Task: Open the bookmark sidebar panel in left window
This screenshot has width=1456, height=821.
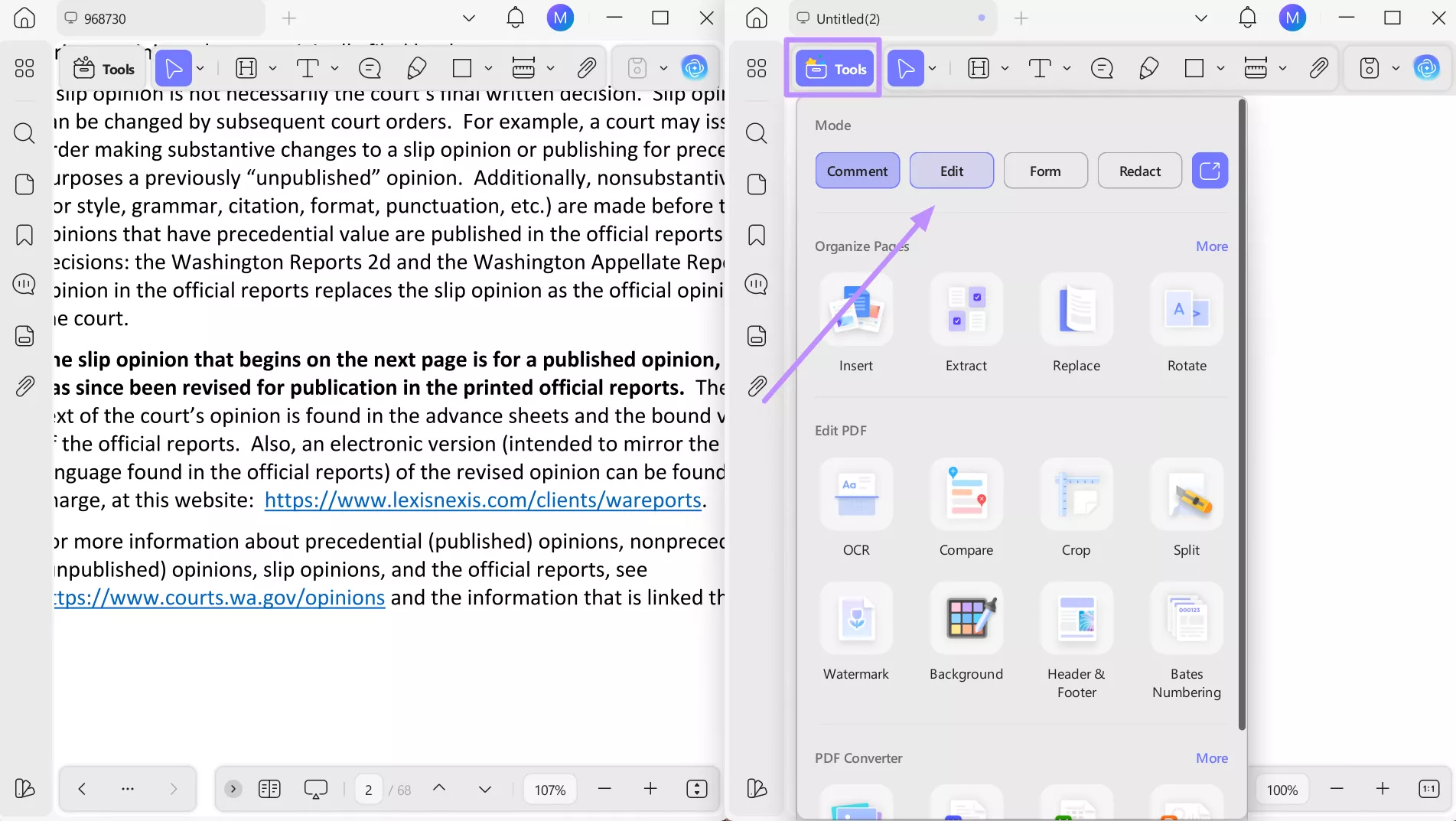Action: [24, 235]
